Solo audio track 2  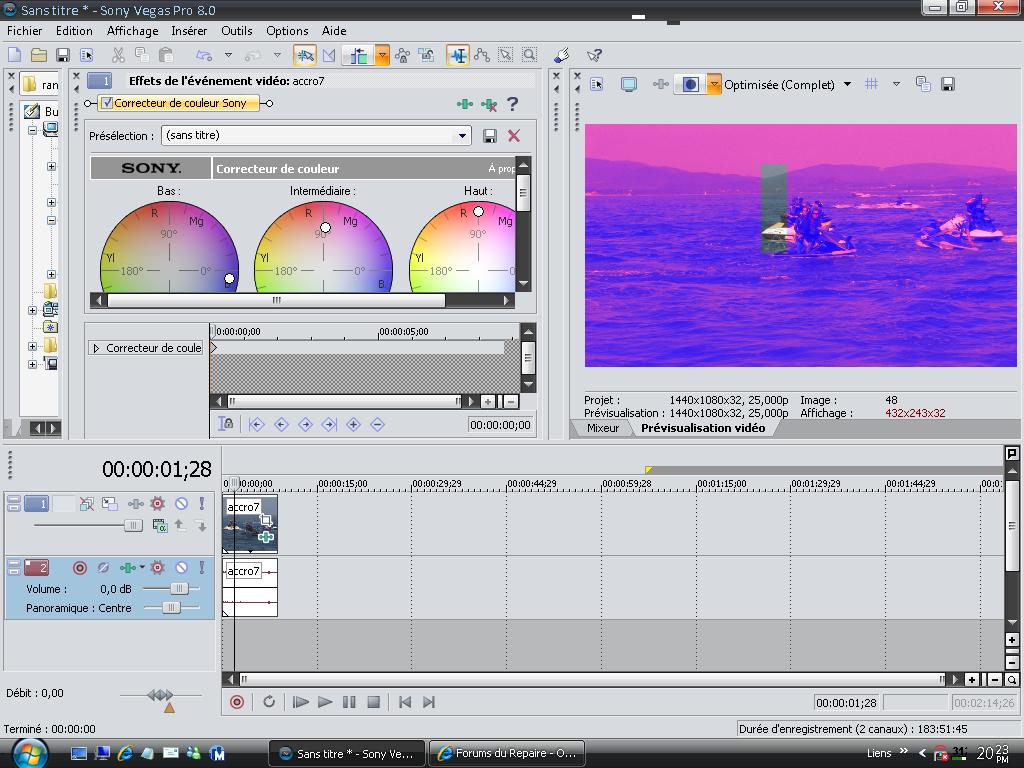click(202, 568)
